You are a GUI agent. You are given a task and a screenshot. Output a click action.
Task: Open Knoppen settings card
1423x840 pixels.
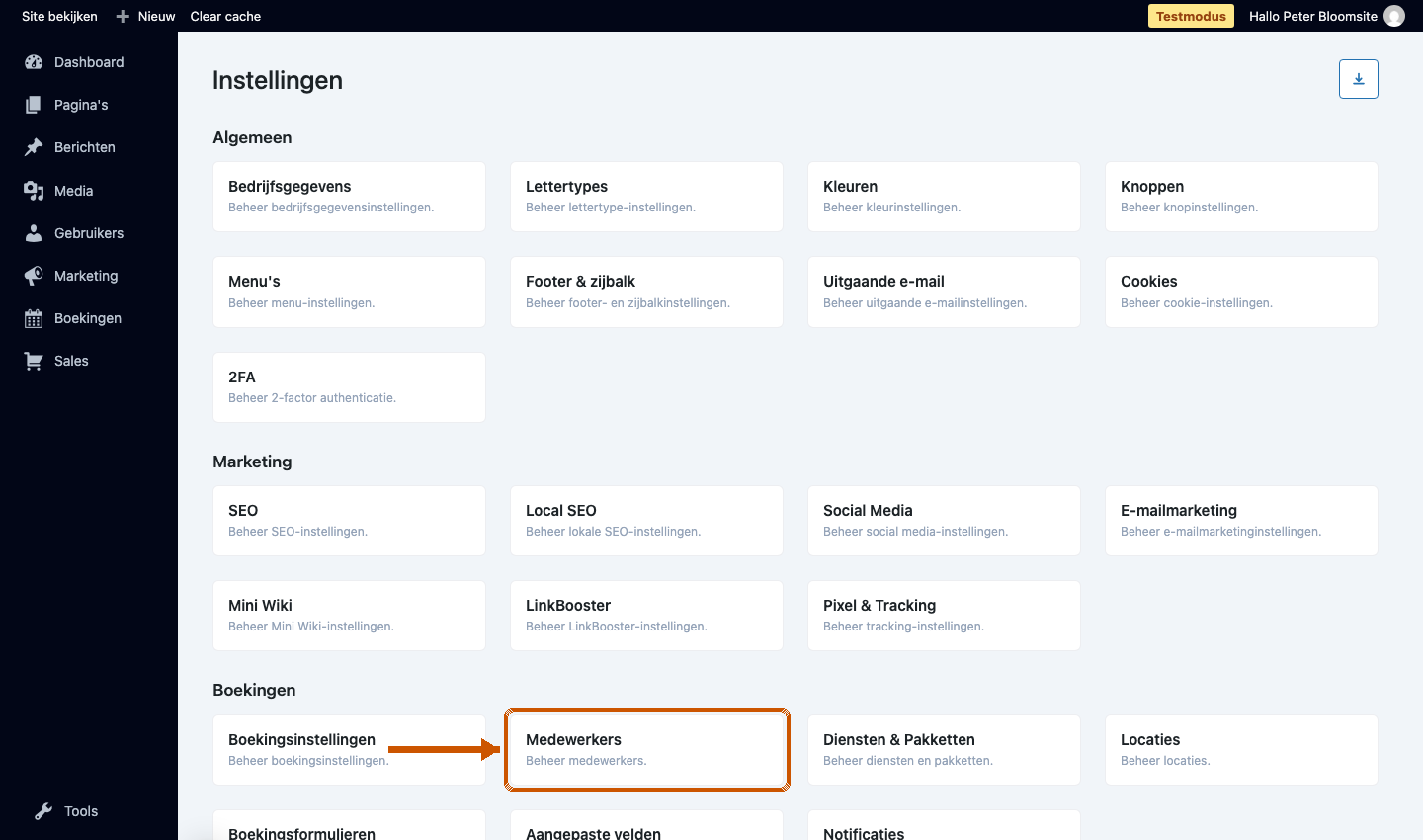(1241, 197)
